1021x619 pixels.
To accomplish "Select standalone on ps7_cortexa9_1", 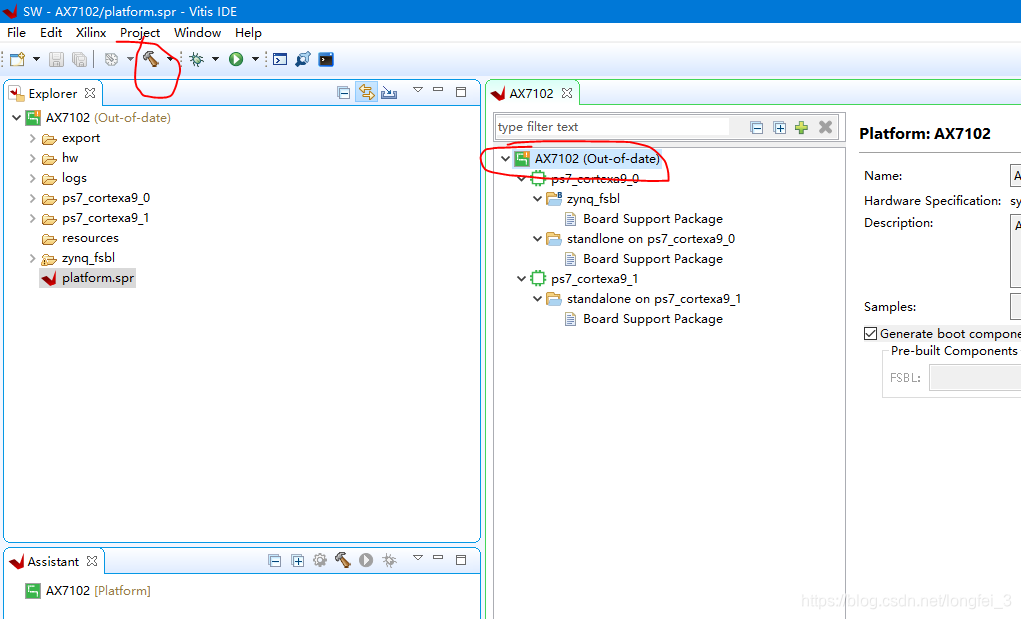I will (654, 299).
